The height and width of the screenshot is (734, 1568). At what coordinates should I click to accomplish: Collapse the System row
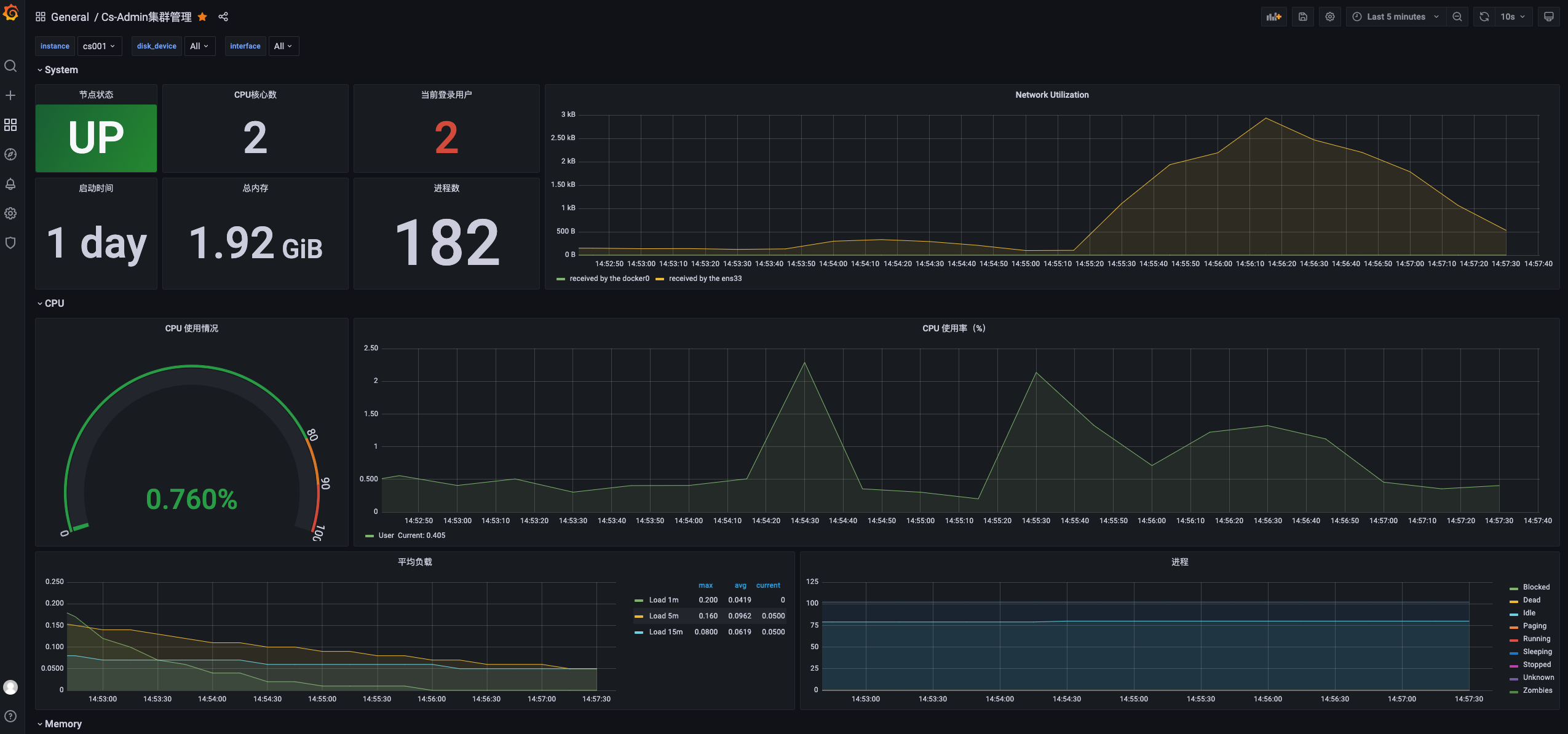61,70
